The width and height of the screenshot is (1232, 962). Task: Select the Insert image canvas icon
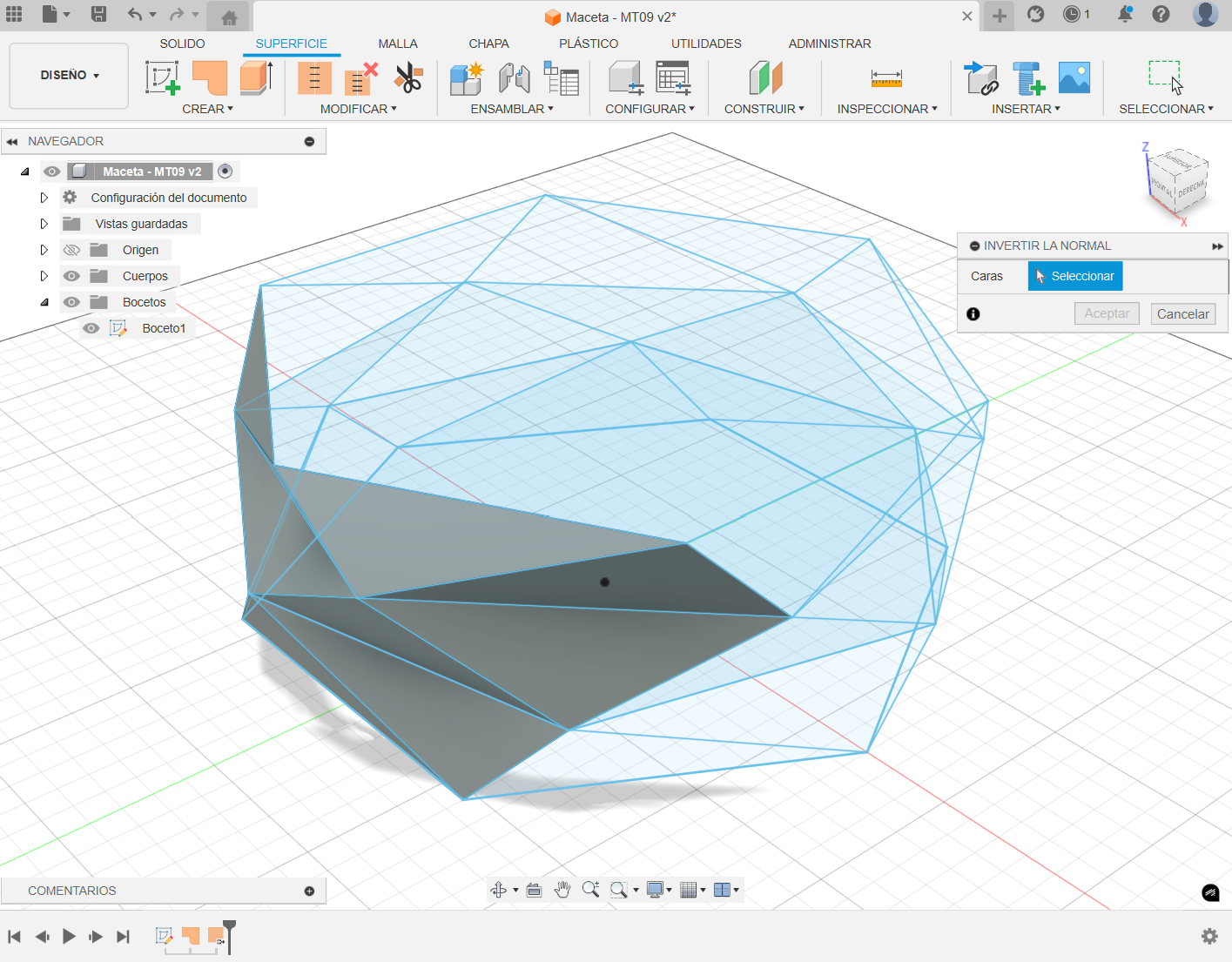click(x=1074, y=77)
